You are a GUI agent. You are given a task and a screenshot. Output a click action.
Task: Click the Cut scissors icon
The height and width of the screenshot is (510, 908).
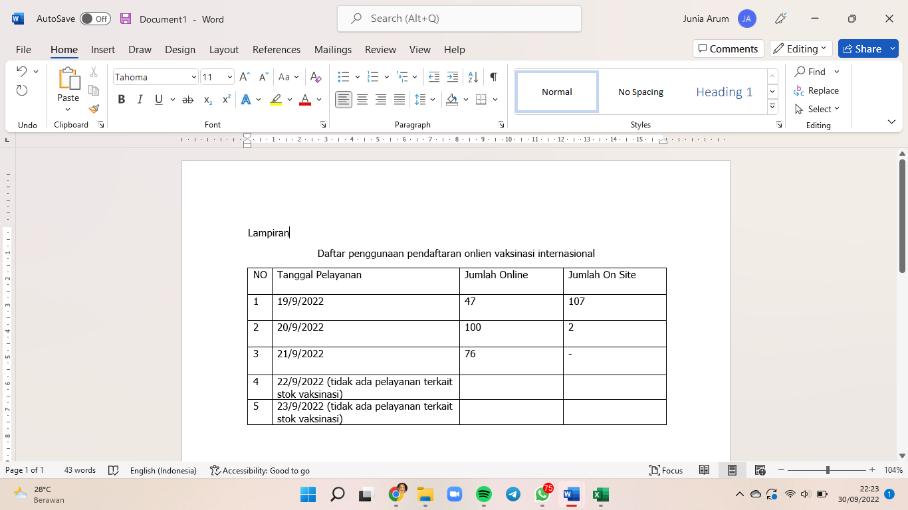click(94, 72)
